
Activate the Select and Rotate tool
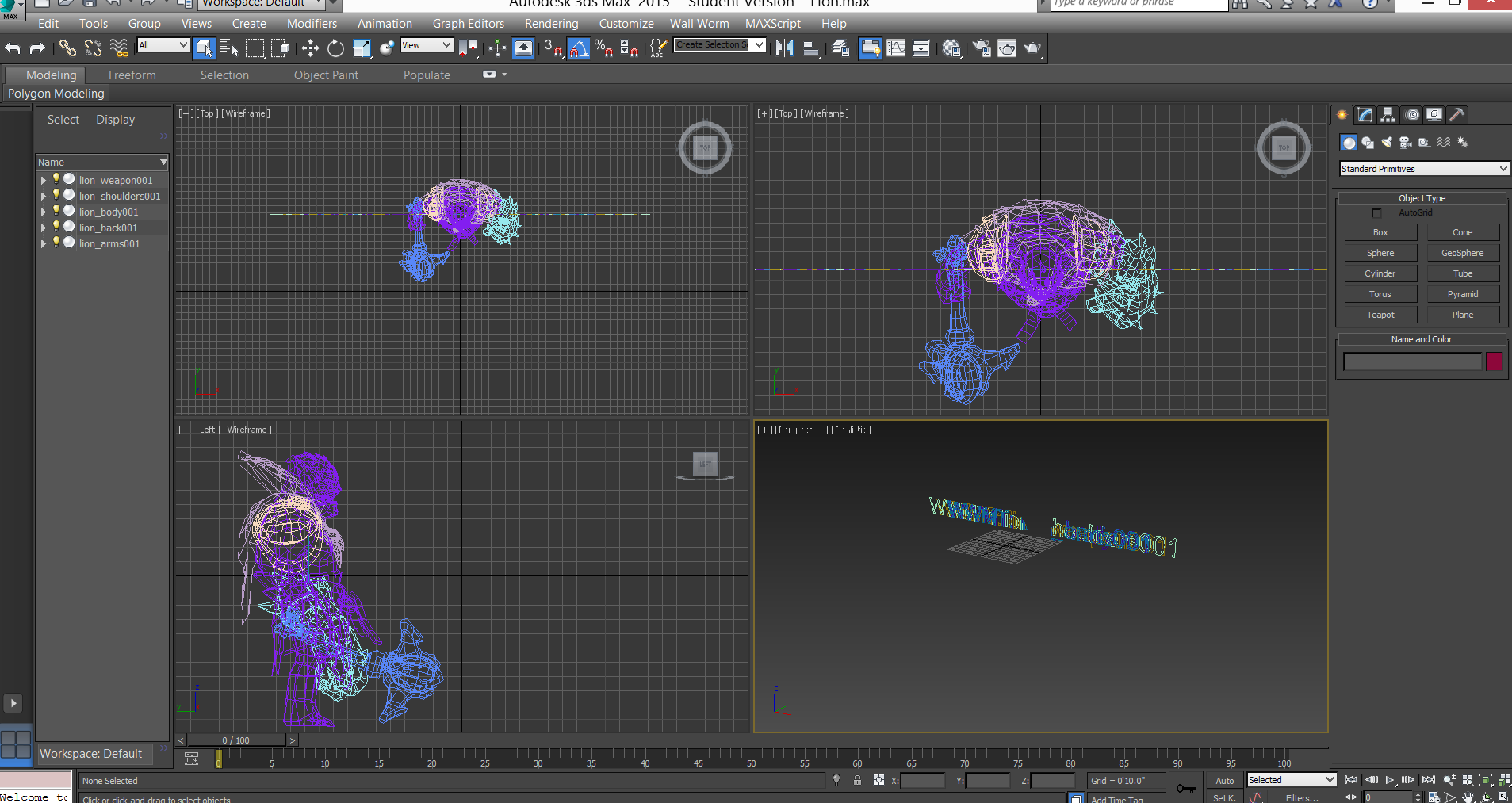pyautogui.click(x=335, y=48)
